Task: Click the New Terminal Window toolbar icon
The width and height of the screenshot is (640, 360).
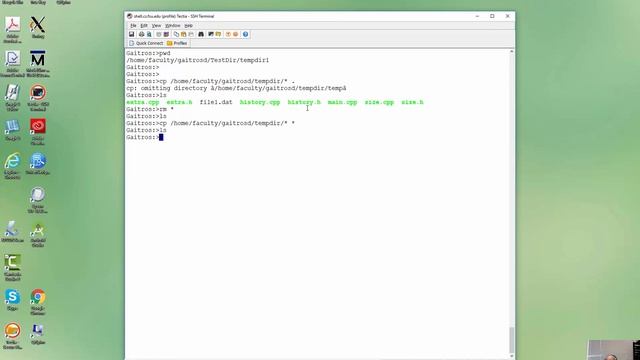Action: (x=211, y=34)
